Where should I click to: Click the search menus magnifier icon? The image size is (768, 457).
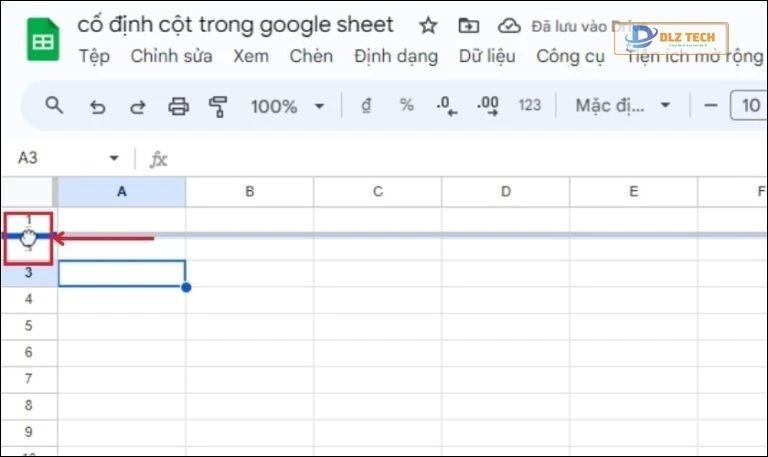point(54,105)
